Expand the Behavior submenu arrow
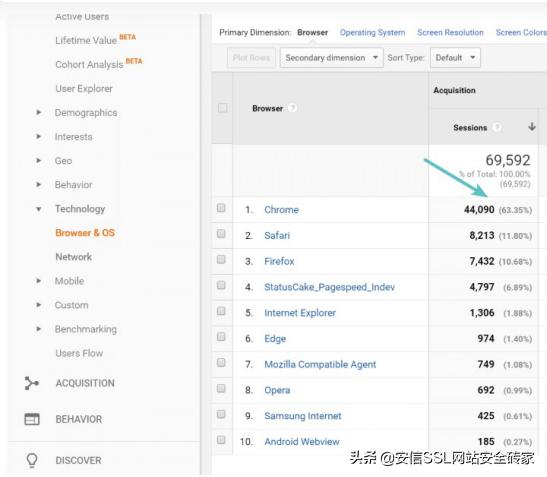Image resolution: width=547 pixels, height=477 pixels. [x=39, y=185]
